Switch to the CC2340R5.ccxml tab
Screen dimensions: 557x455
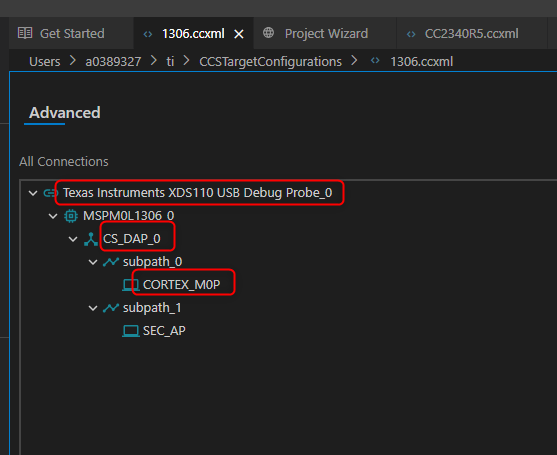pos(471,34)
